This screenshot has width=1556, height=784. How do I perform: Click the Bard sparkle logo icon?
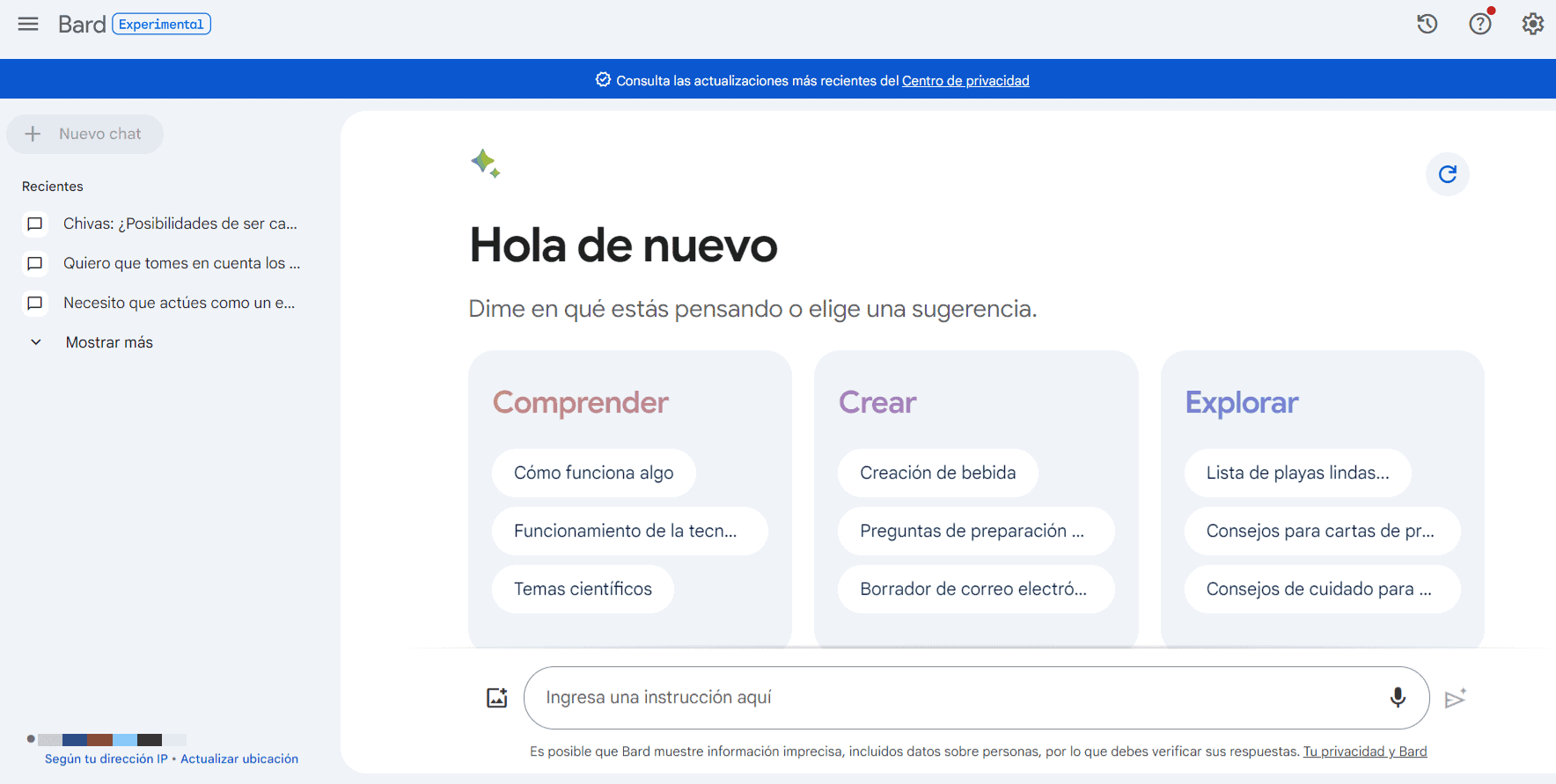point(485,164)
